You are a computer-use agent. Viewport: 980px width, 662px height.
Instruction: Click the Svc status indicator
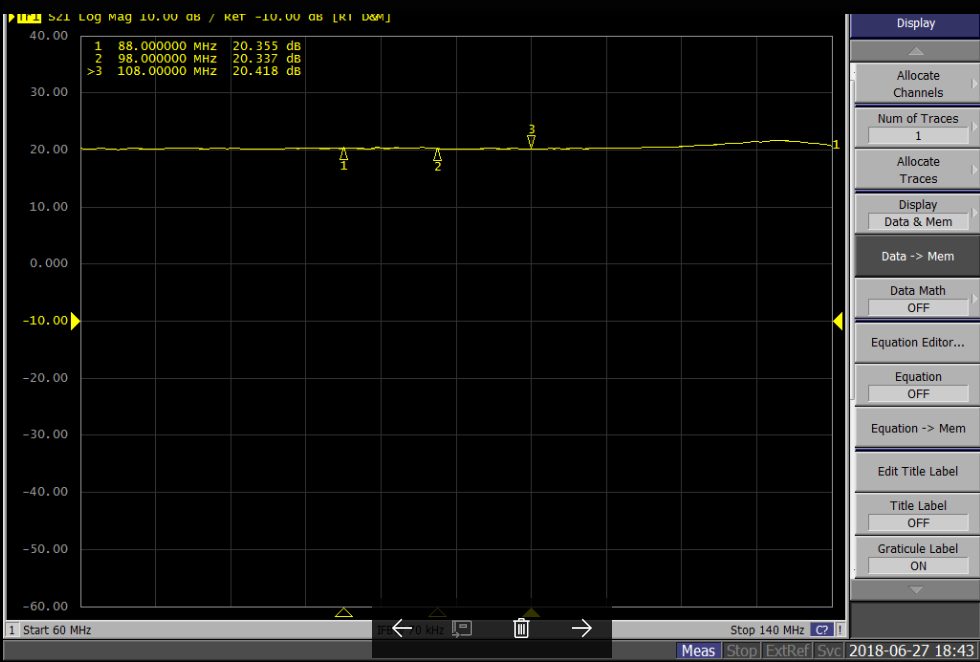829,651
